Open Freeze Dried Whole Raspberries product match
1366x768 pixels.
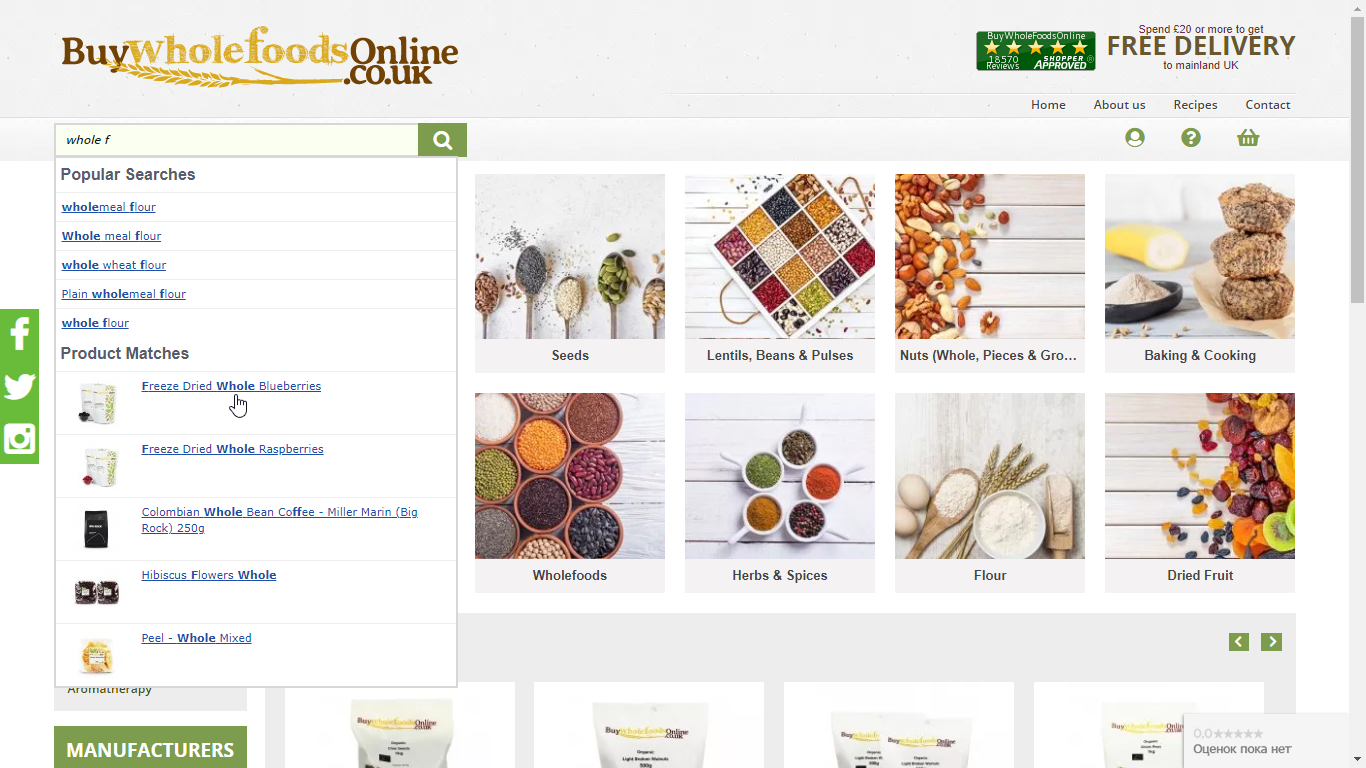[x=232, y=449]
